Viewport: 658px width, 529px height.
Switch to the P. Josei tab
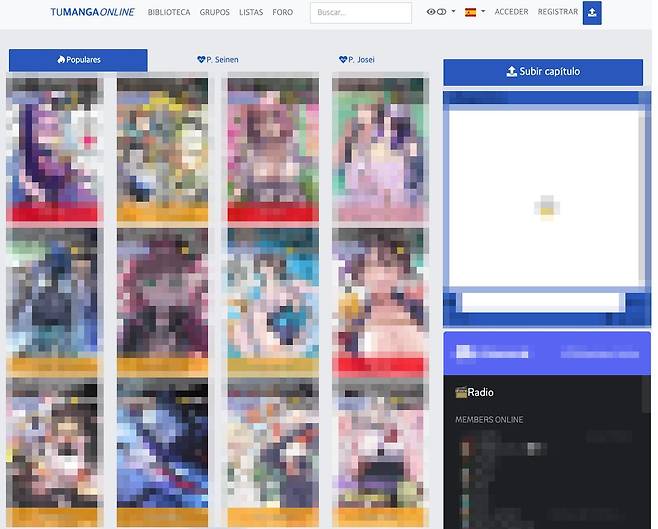[359, 60]
